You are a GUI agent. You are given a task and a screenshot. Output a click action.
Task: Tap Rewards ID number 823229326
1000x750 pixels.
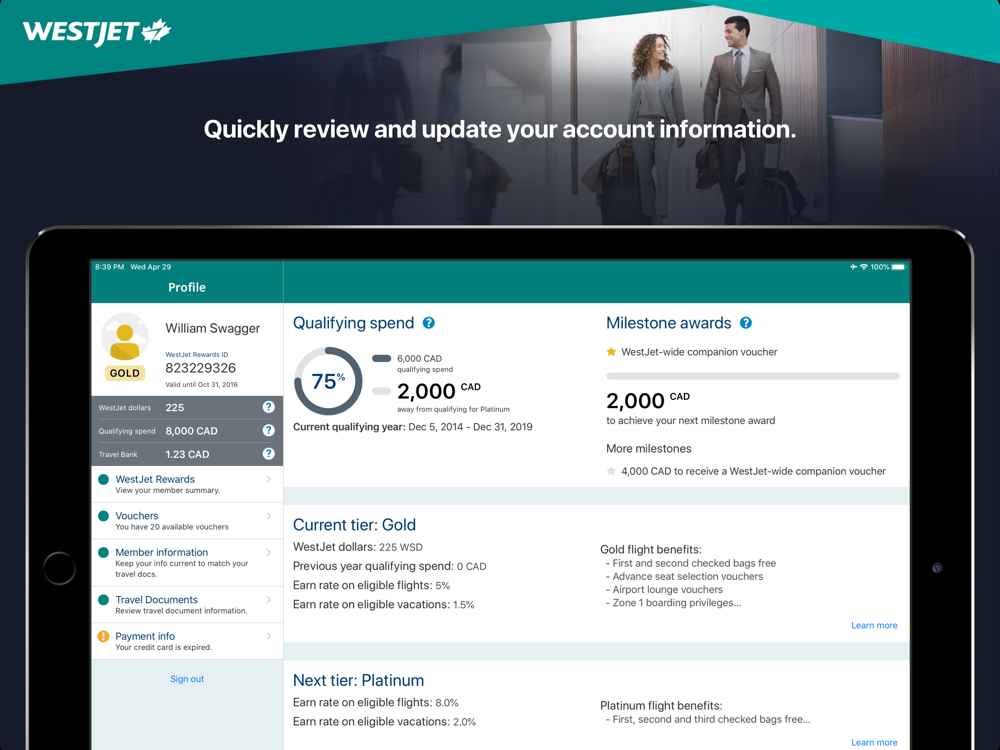(x=200, y=368)
